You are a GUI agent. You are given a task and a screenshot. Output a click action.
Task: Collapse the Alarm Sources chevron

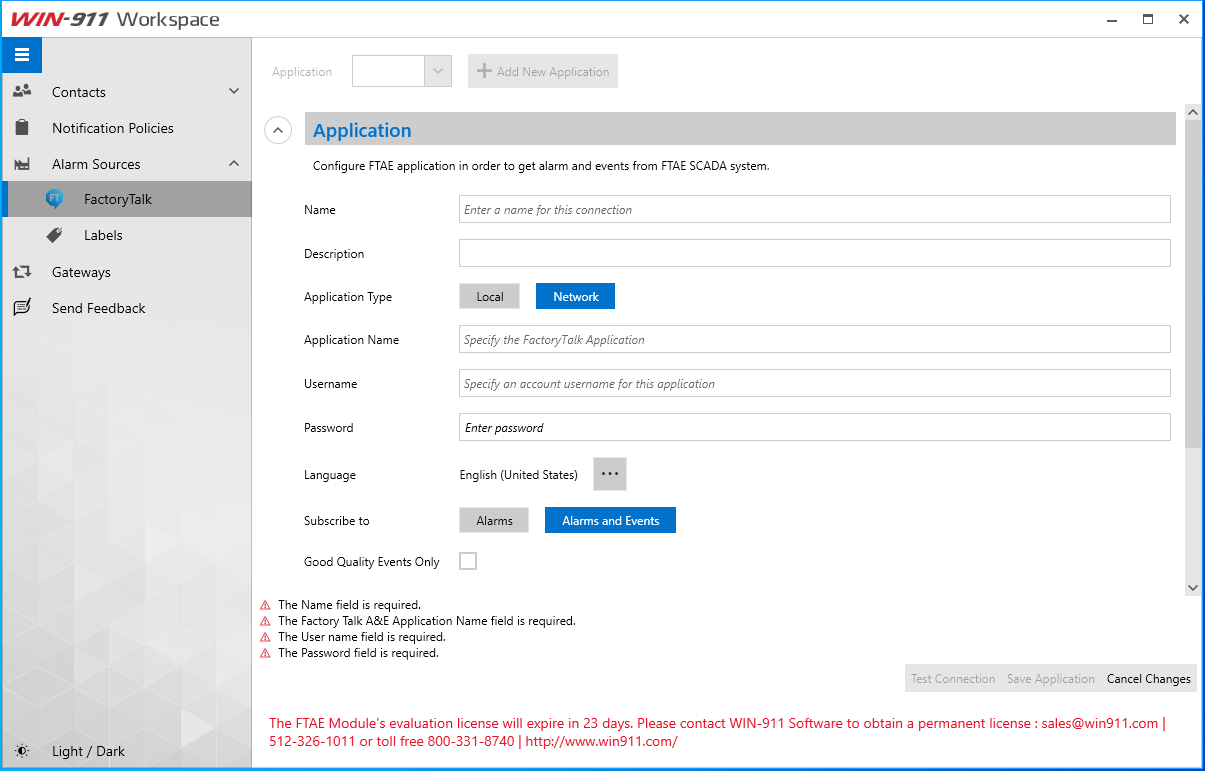(234, 163)
